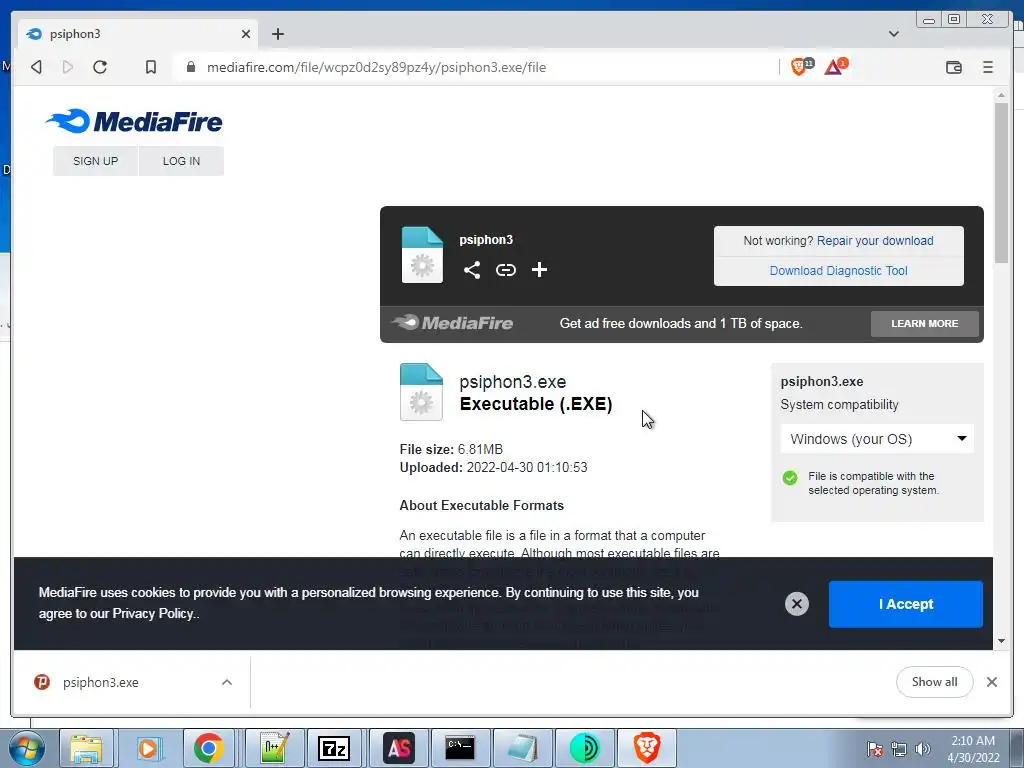Open command prompt taskbar icon
Viewport: 1024px width, 768px height.
[x=460, y=748]
